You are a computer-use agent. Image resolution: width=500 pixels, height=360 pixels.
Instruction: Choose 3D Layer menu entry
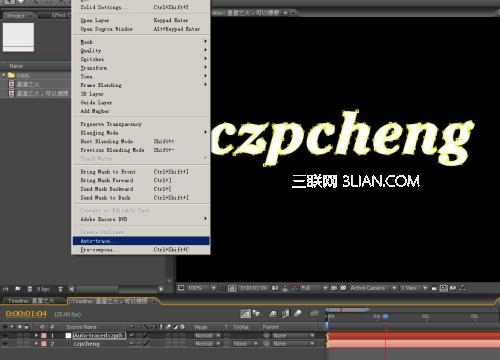141,94
